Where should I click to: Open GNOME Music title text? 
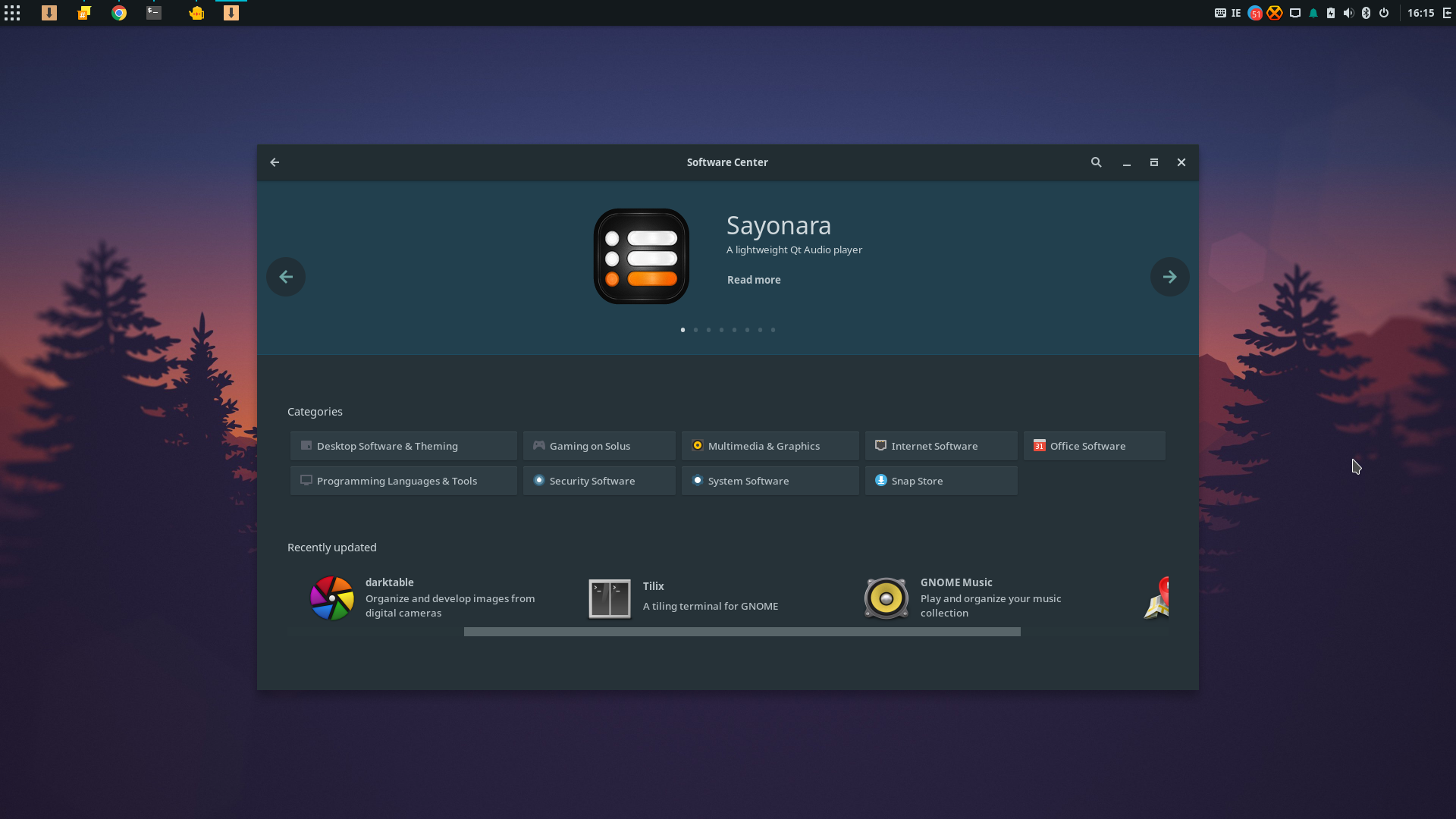(956, 582)
